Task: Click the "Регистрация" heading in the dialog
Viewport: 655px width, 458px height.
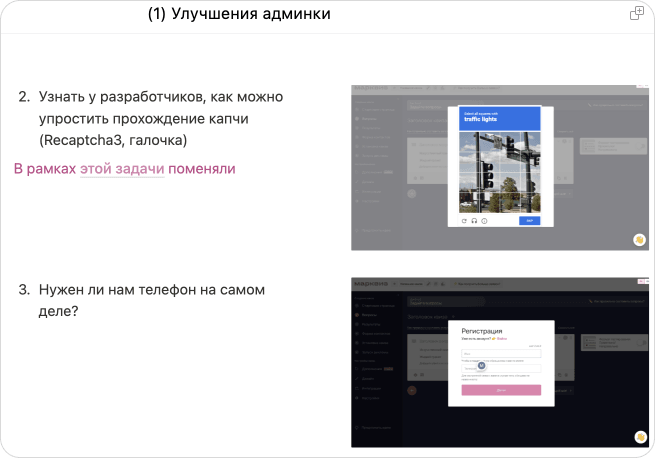Action: point(482,331)
